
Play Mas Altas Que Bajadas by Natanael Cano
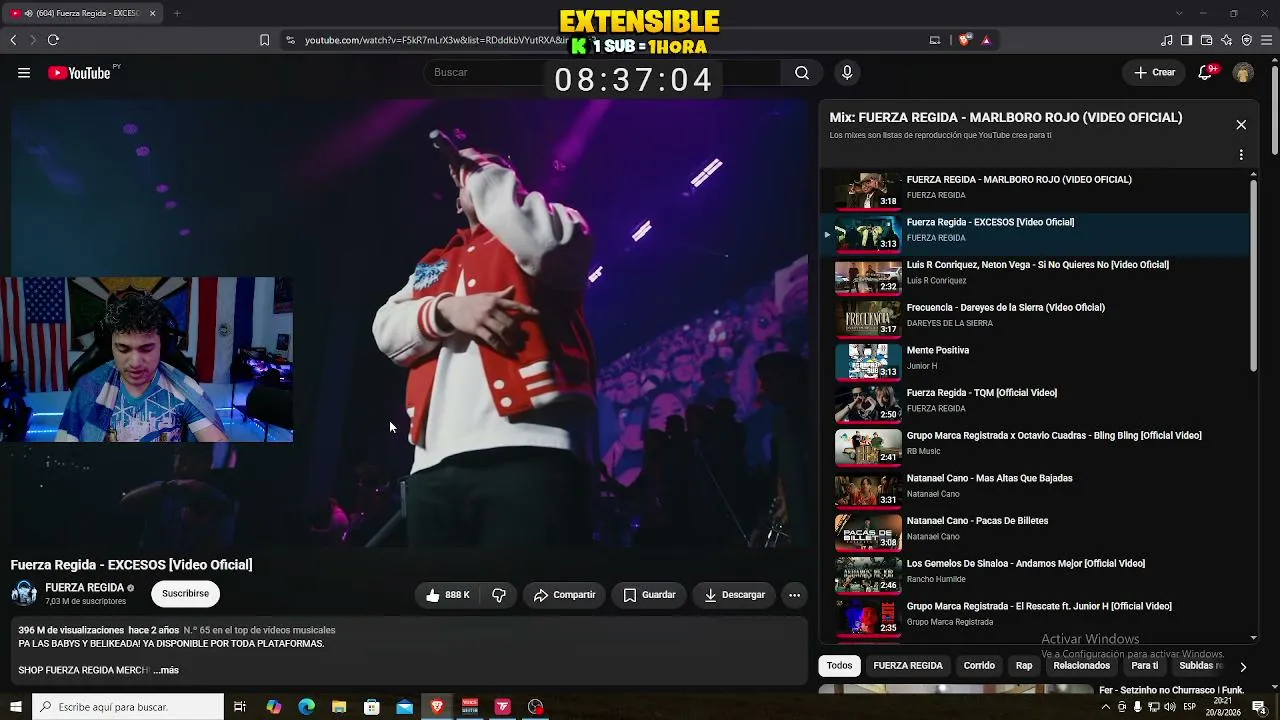click(x=1035, y=489)
